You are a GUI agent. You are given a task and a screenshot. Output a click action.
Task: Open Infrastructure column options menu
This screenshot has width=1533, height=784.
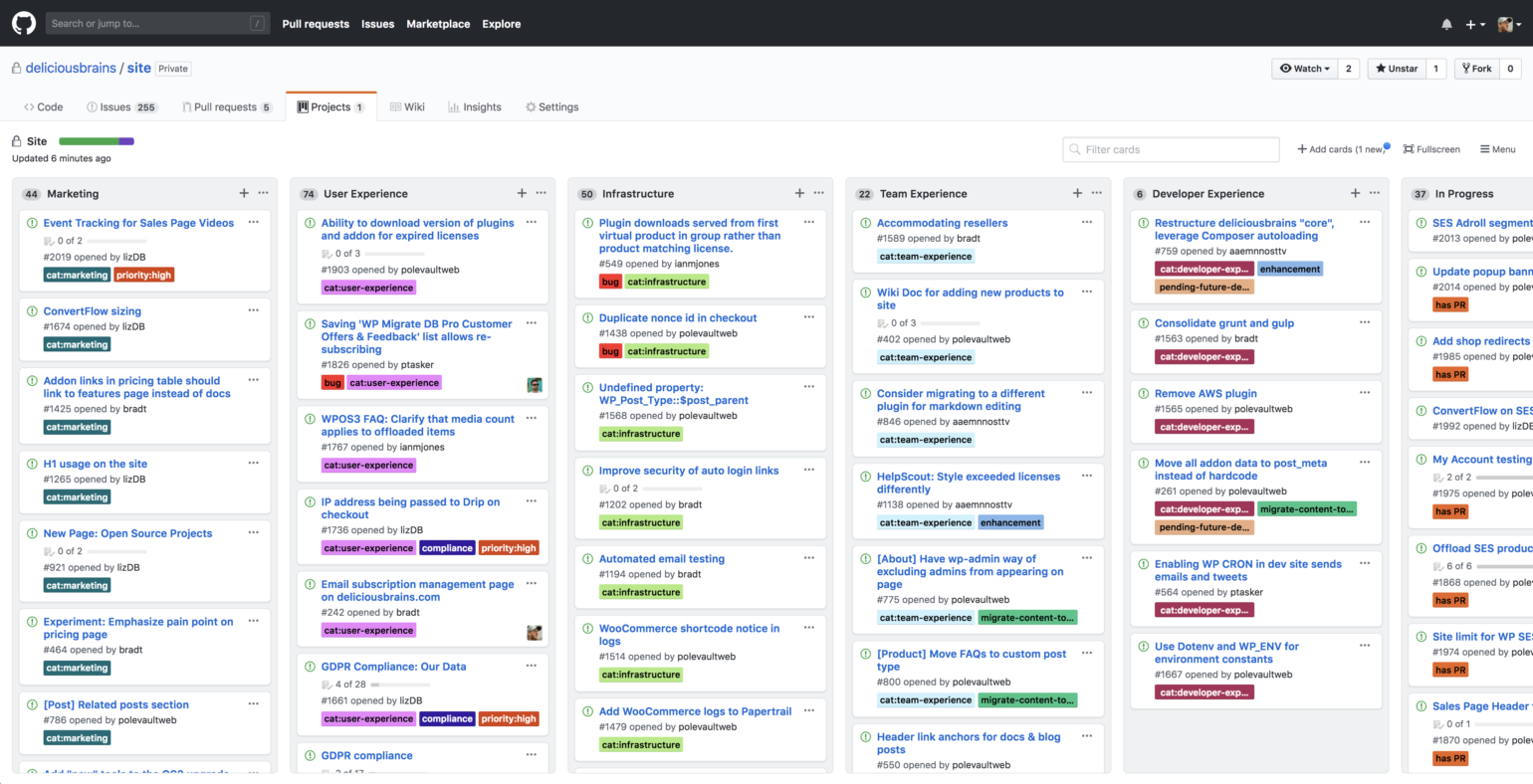coord(818,193)
